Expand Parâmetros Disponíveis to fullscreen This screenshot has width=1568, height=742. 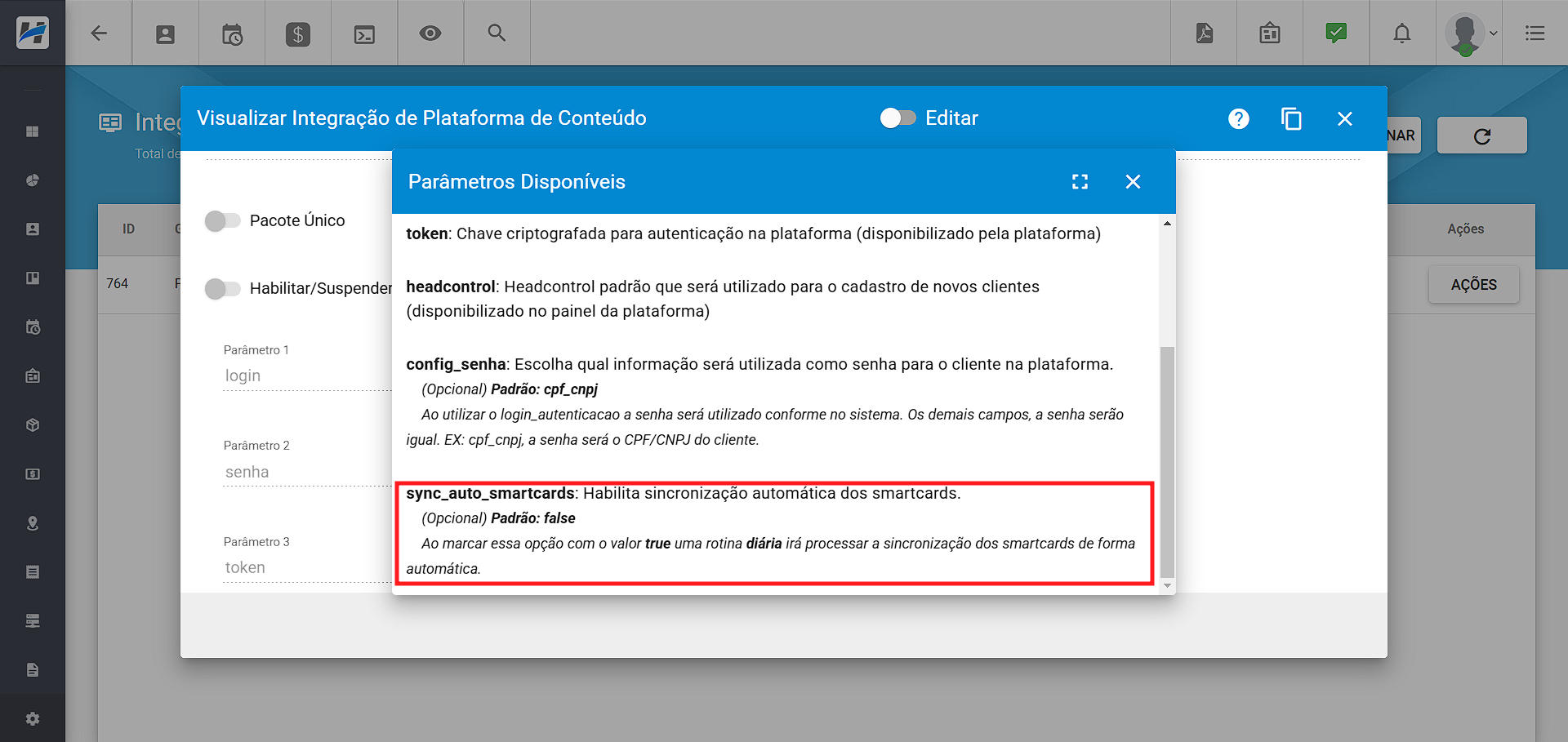pyautogui.click(x=1080, y=181)
